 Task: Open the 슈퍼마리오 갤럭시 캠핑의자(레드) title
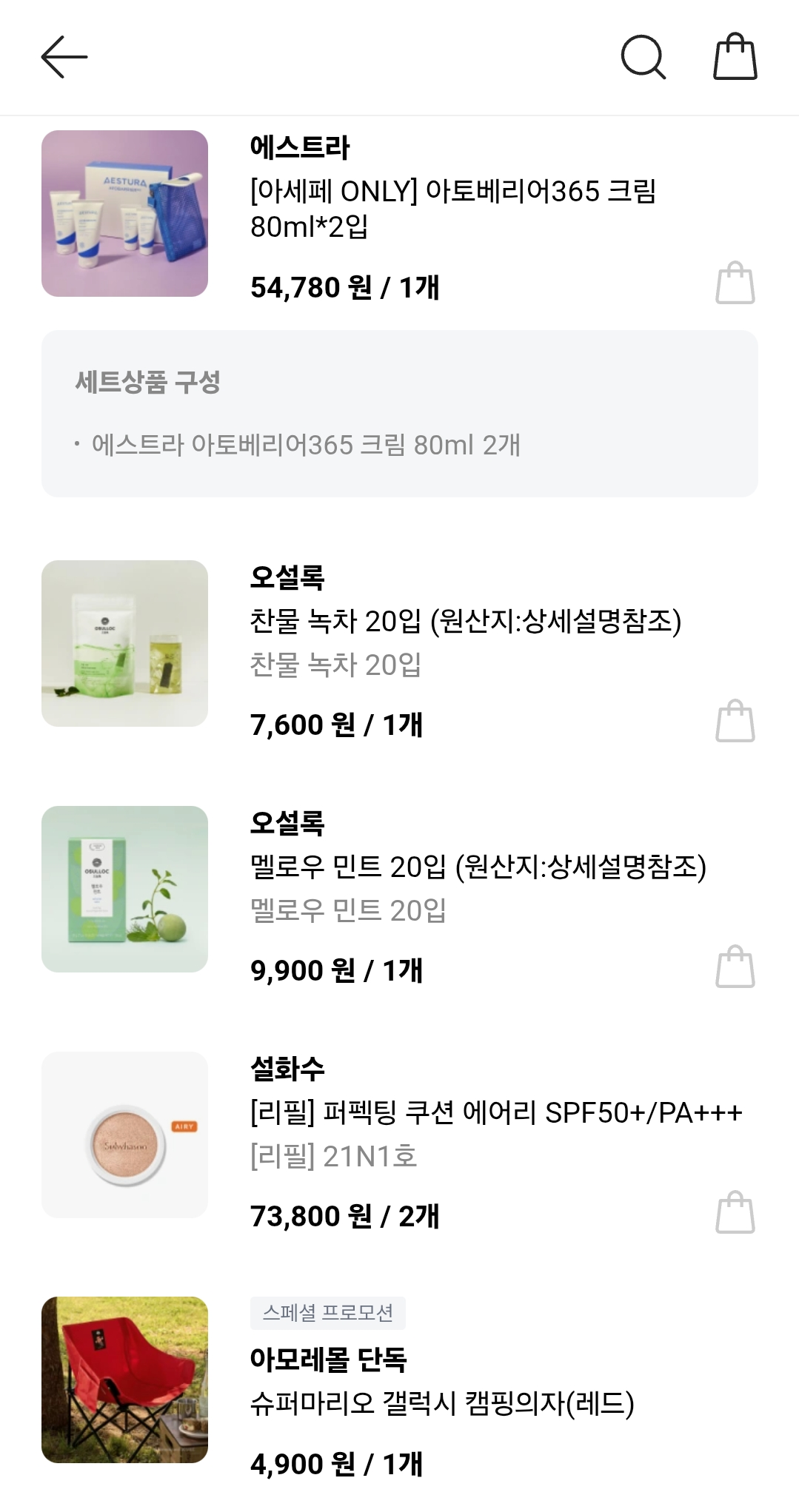(442, 1403)
